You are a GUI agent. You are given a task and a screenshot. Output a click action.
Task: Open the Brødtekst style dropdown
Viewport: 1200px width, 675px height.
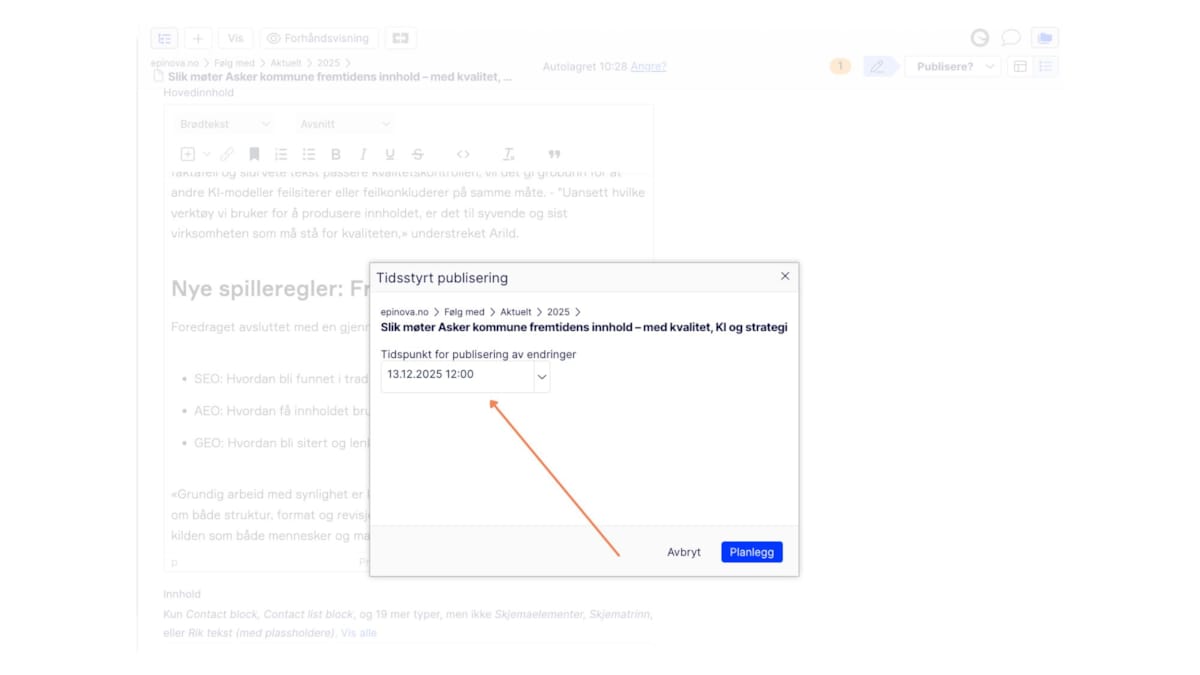pos(225,124)
